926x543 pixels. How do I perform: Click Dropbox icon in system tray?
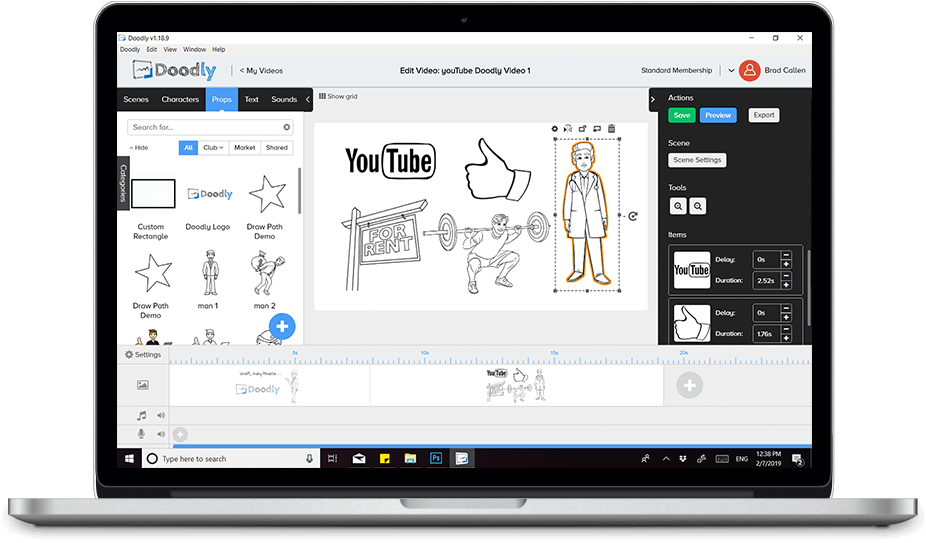point(683,459)
